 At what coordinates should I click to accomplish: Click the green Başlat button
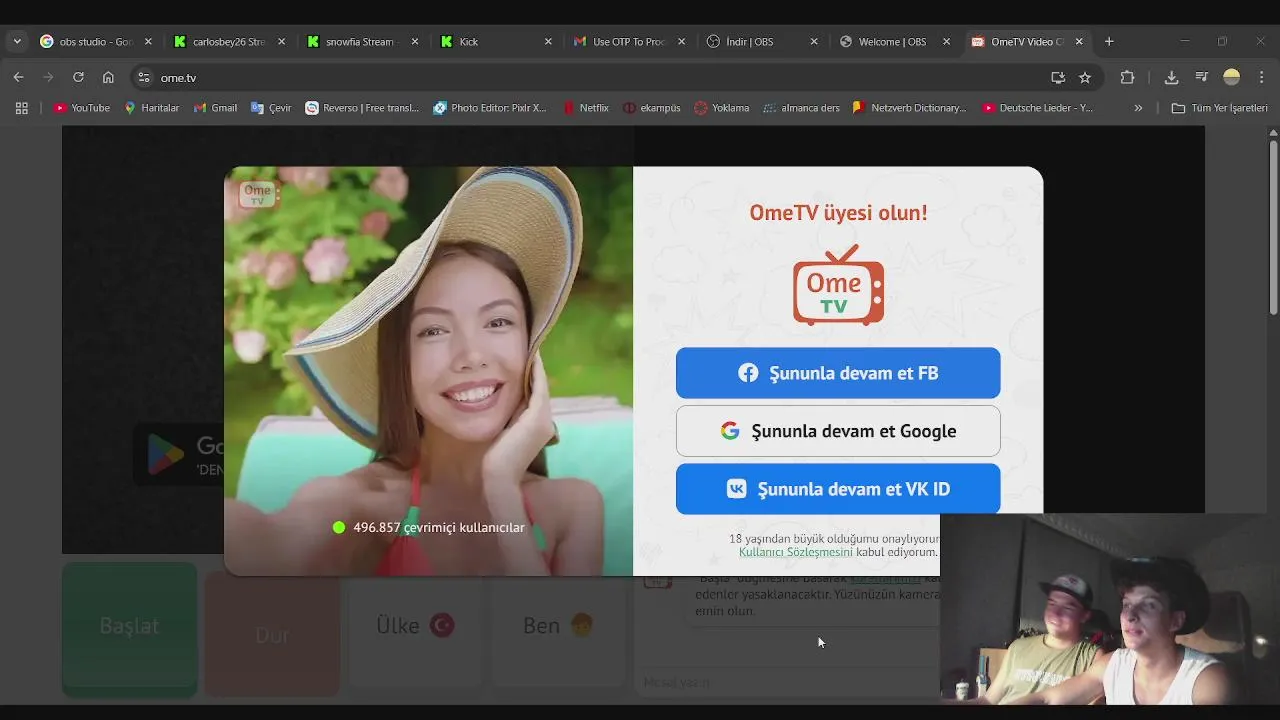pyautogui.click(x=130, y=627)
